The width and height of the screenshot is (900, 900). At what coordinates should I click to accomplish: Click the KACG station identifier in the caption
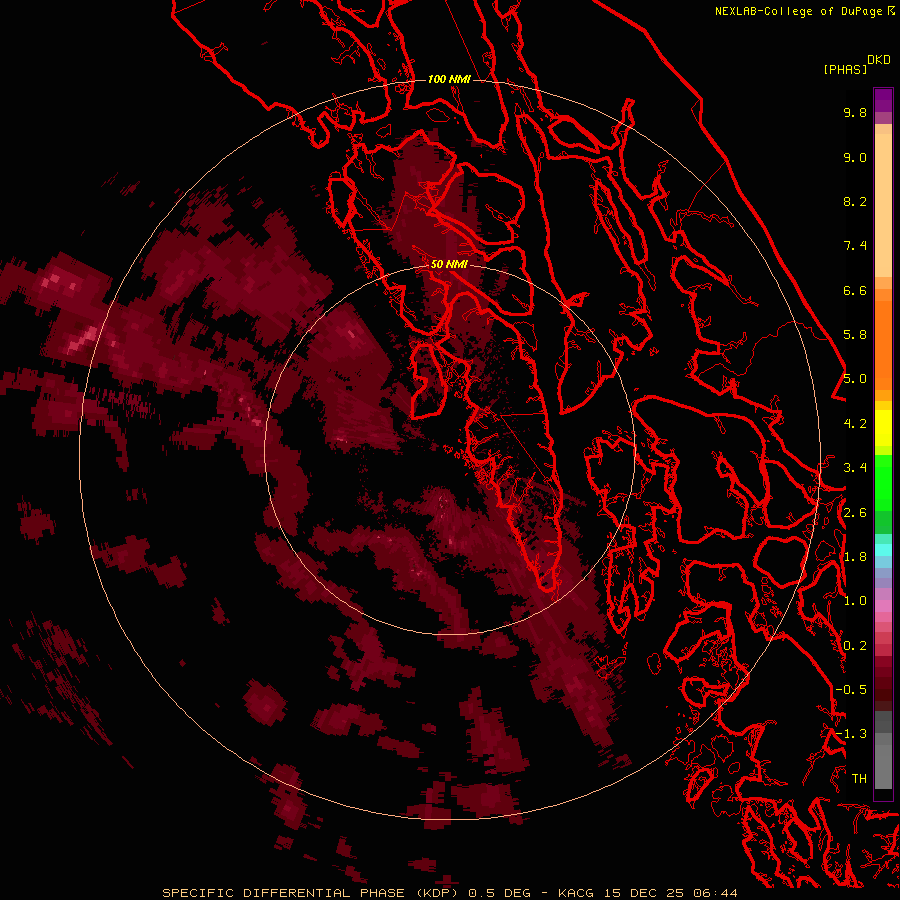576,893
